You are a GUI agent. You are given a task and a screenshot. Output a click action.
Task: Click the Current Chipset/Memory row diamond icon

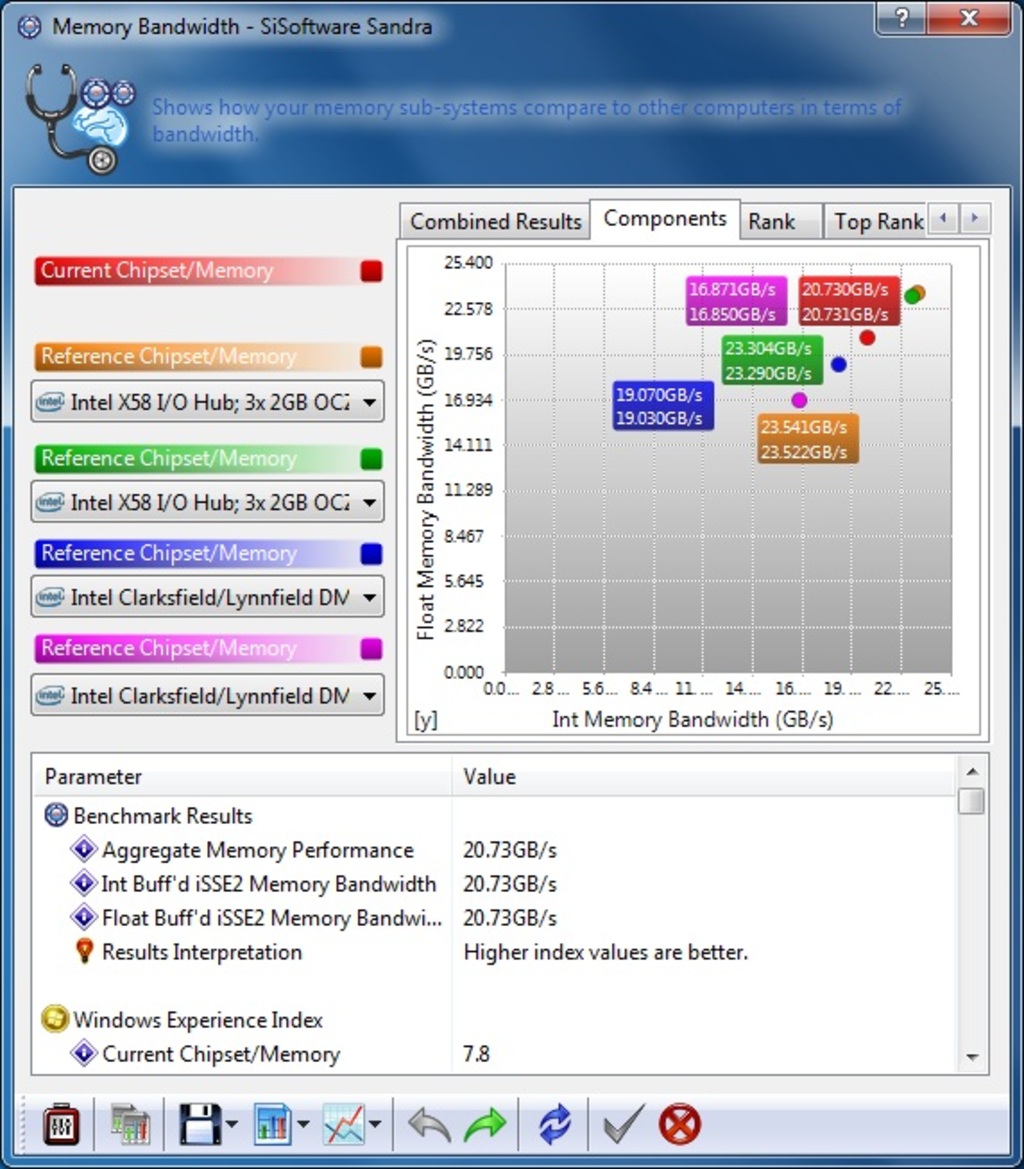pos(83,1053)
